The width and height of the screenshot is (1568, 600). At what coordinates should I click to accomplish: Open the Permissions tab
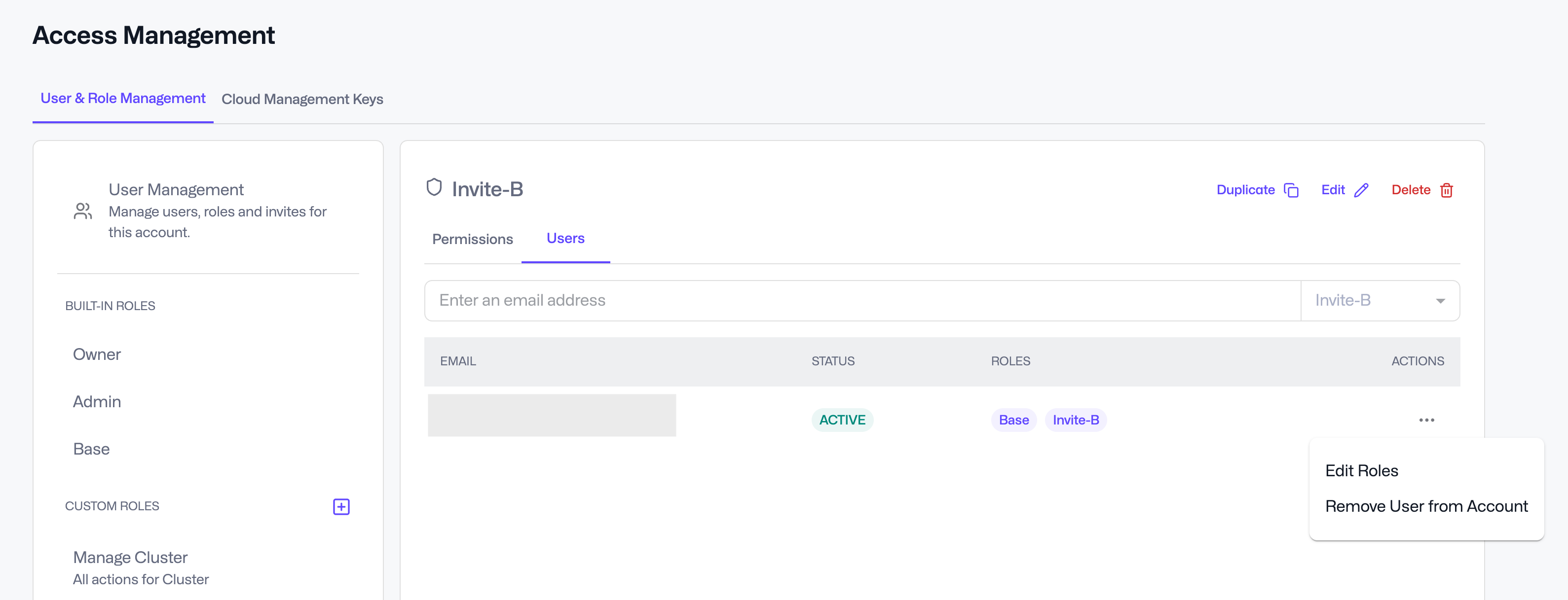472,239
